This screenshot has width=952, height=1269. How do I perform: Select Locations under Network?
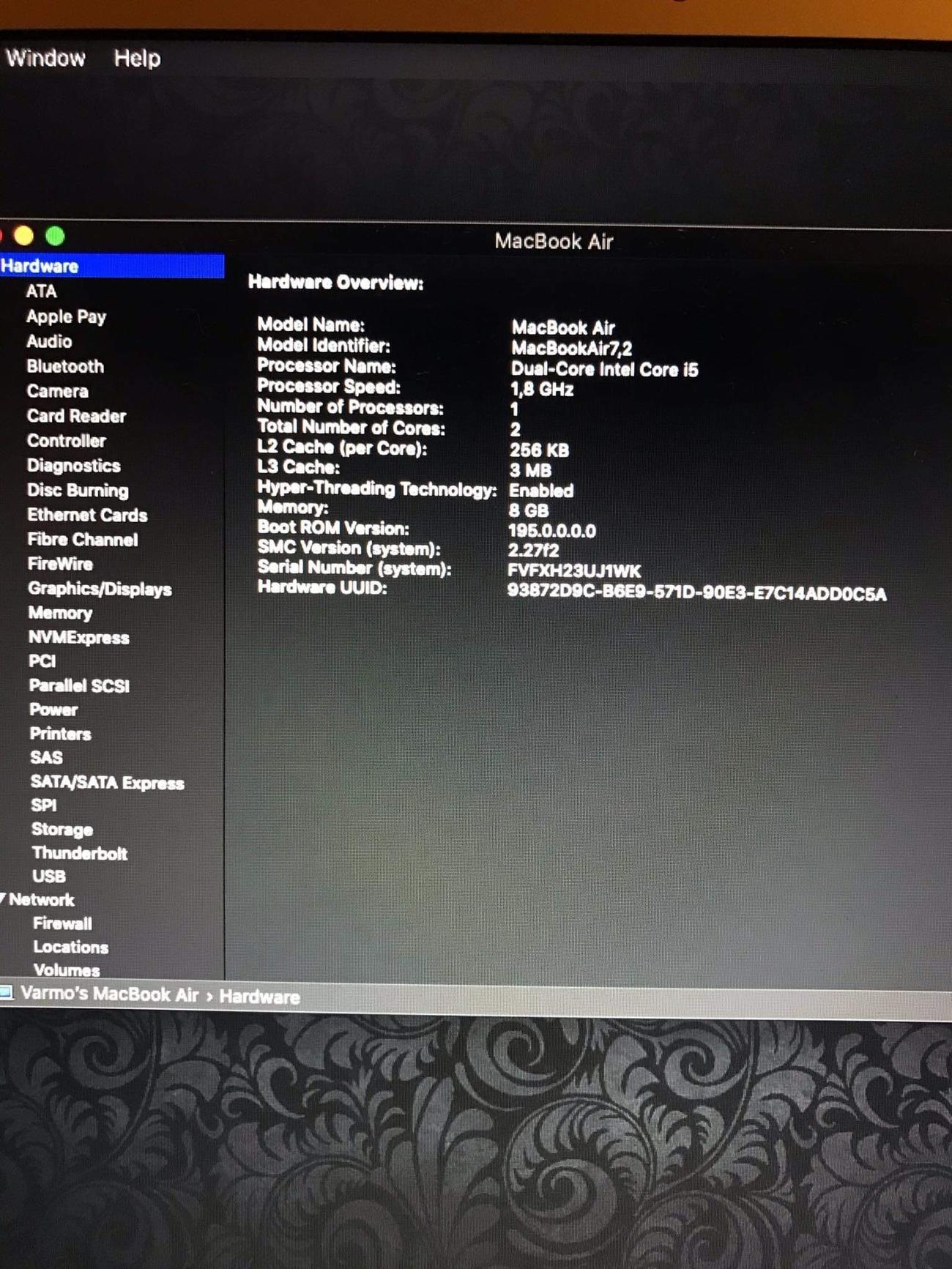coord(70,947)
